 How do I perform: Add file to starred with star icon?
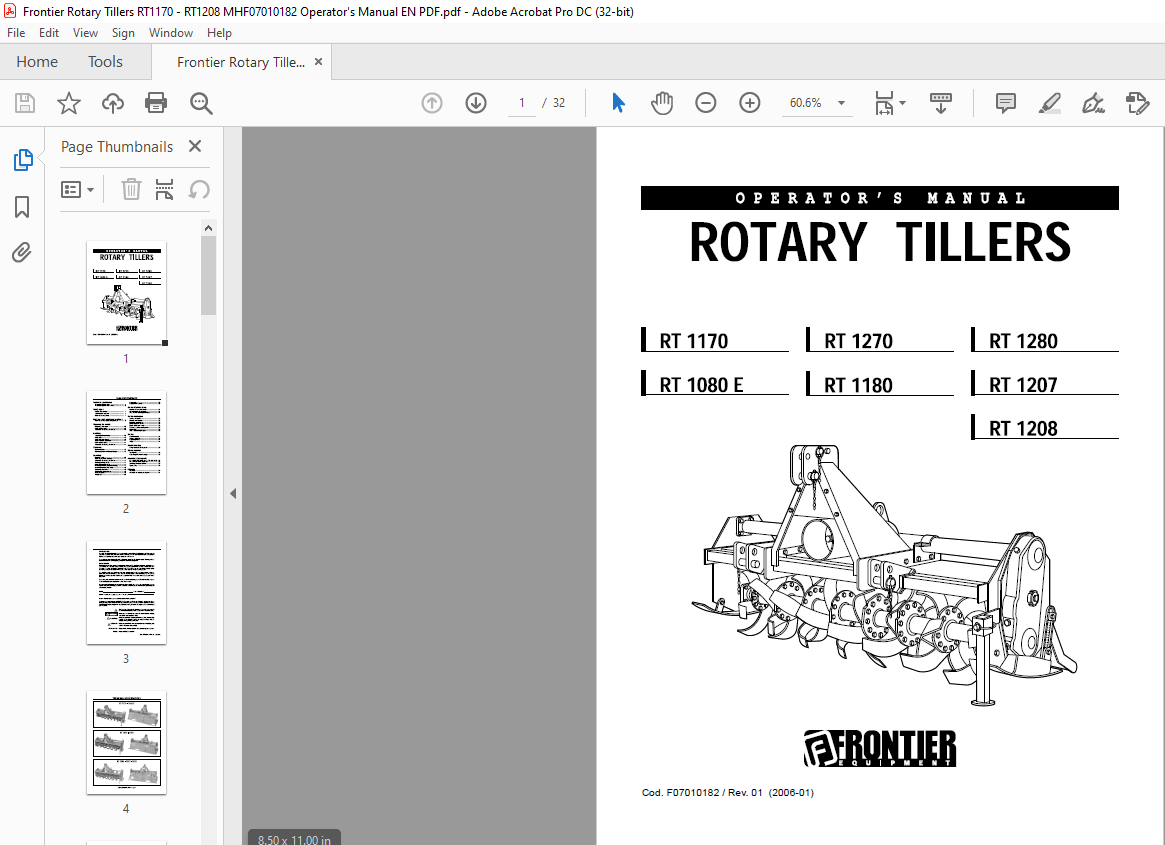point(68,103)
